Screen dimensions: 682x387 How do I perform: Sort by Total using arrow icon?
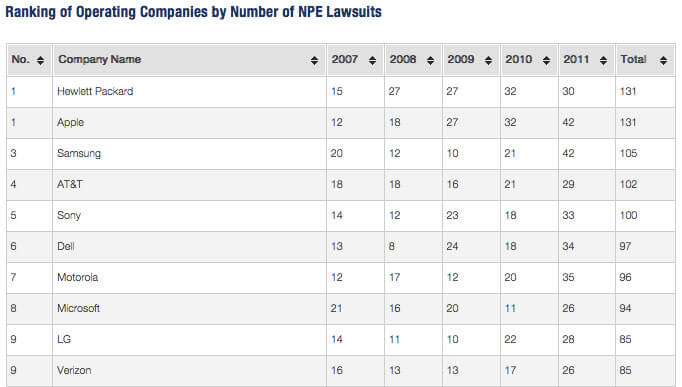coord(663,60)
